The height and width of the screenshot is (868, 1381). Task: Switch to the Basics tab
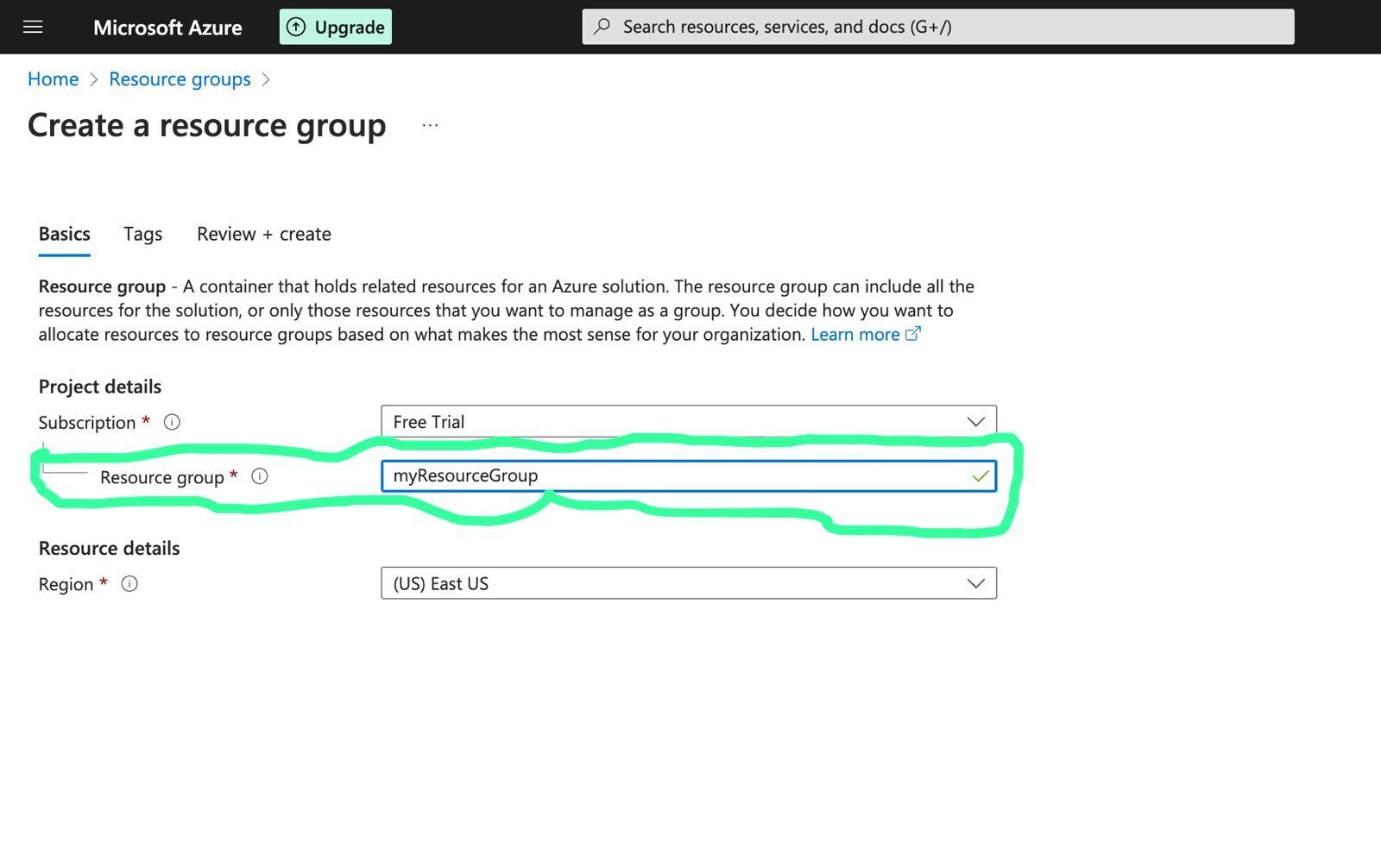(x=65, y=234)
